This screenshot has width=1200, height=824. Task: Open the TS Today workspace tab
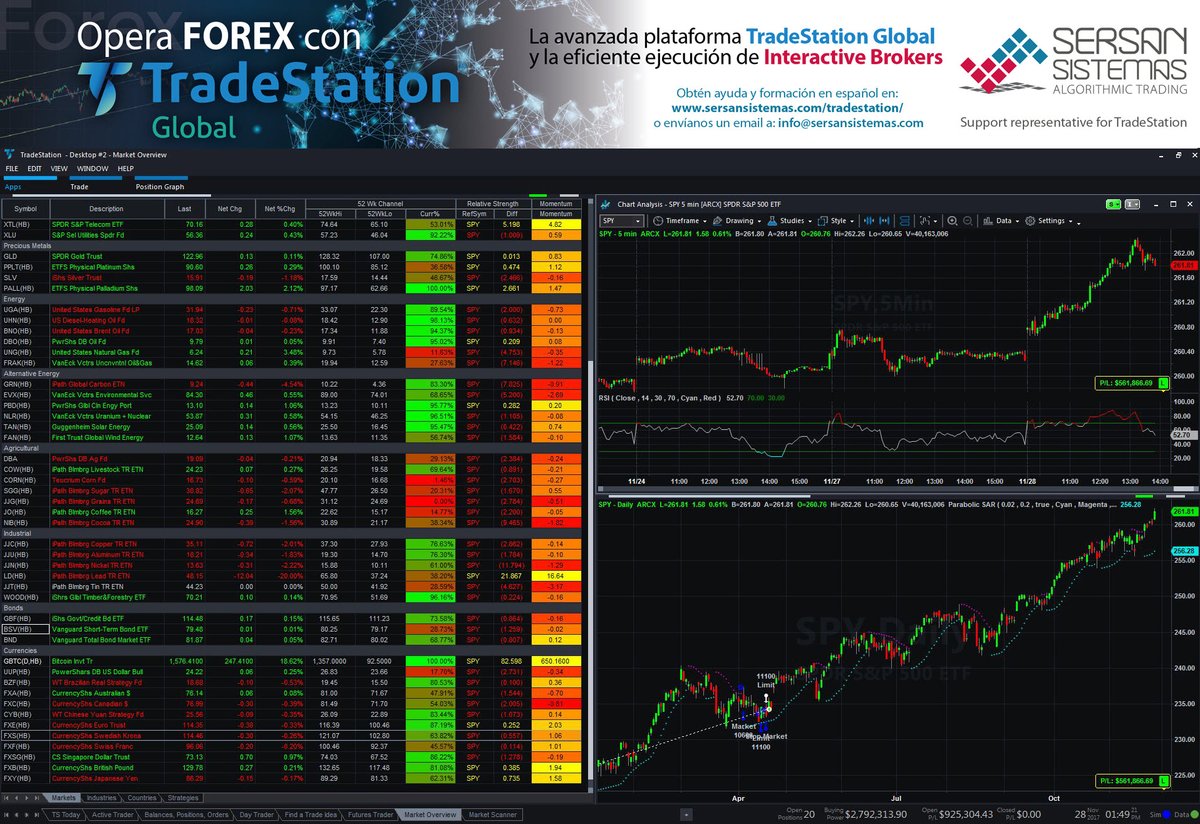click(65, 814)
